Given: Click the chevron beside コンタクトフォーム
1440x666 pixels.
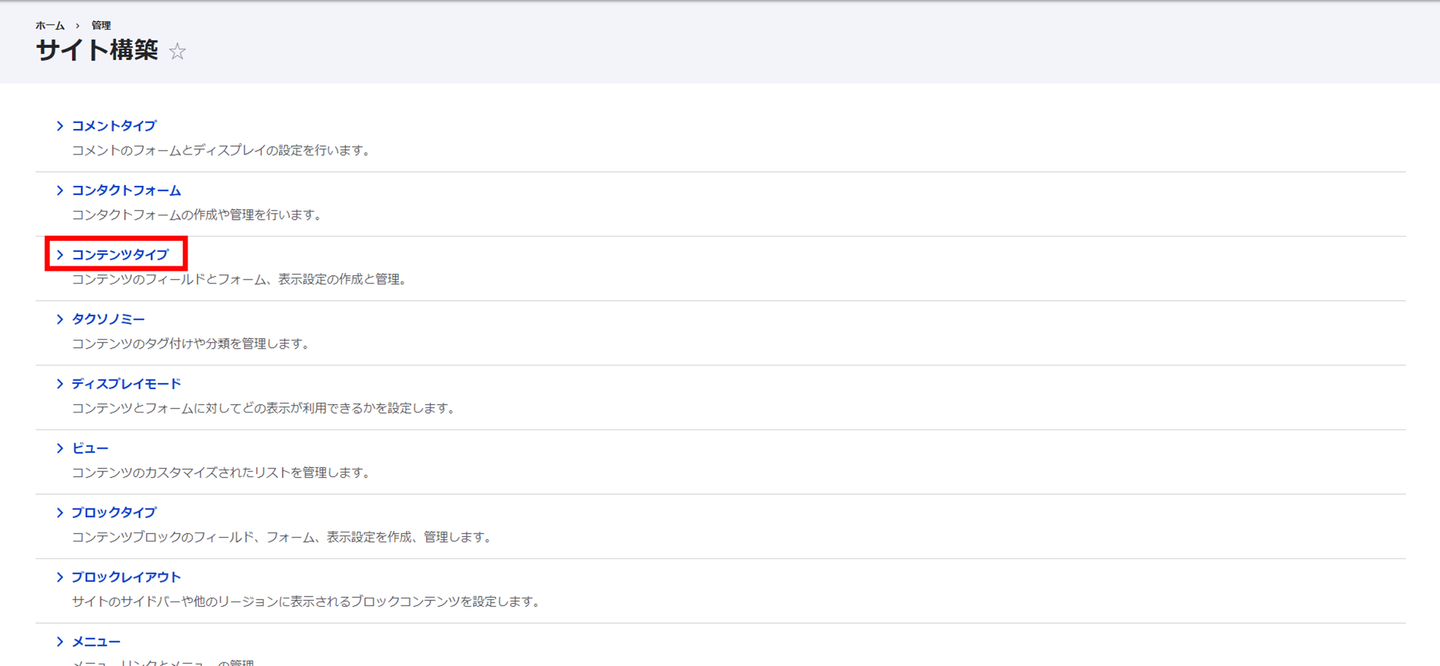Looking at the screenshot, I should click(60, 190).
